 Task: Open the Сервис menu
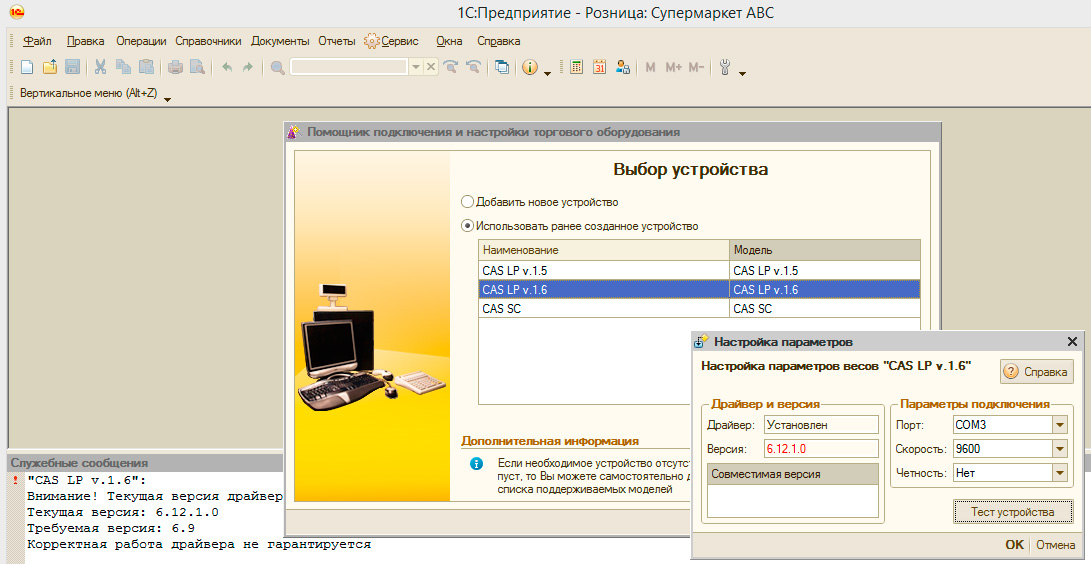(x=392, y=41)
